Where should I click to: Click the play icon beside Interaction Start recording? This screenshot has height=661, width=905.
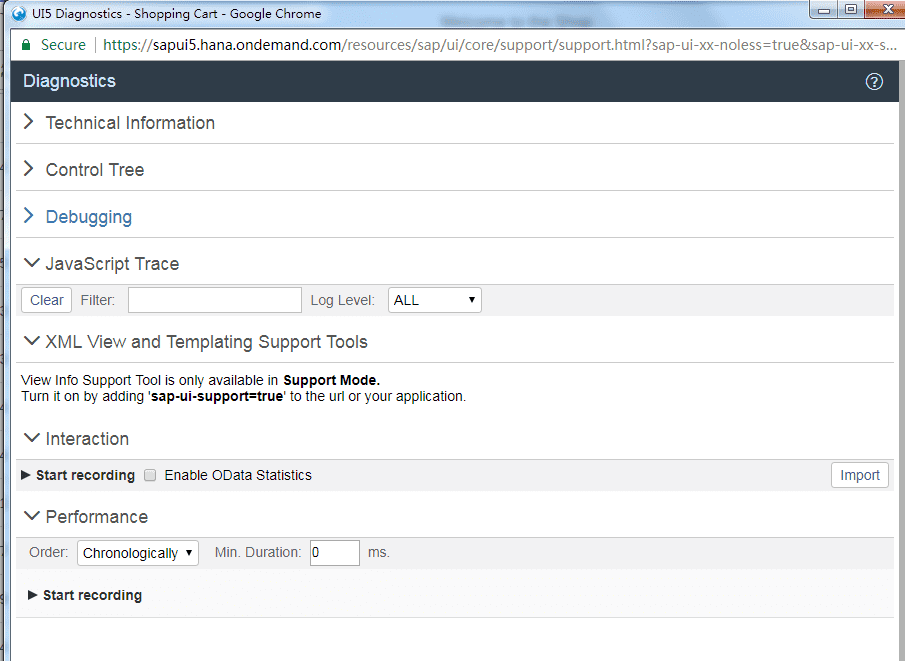click(26, 475)
